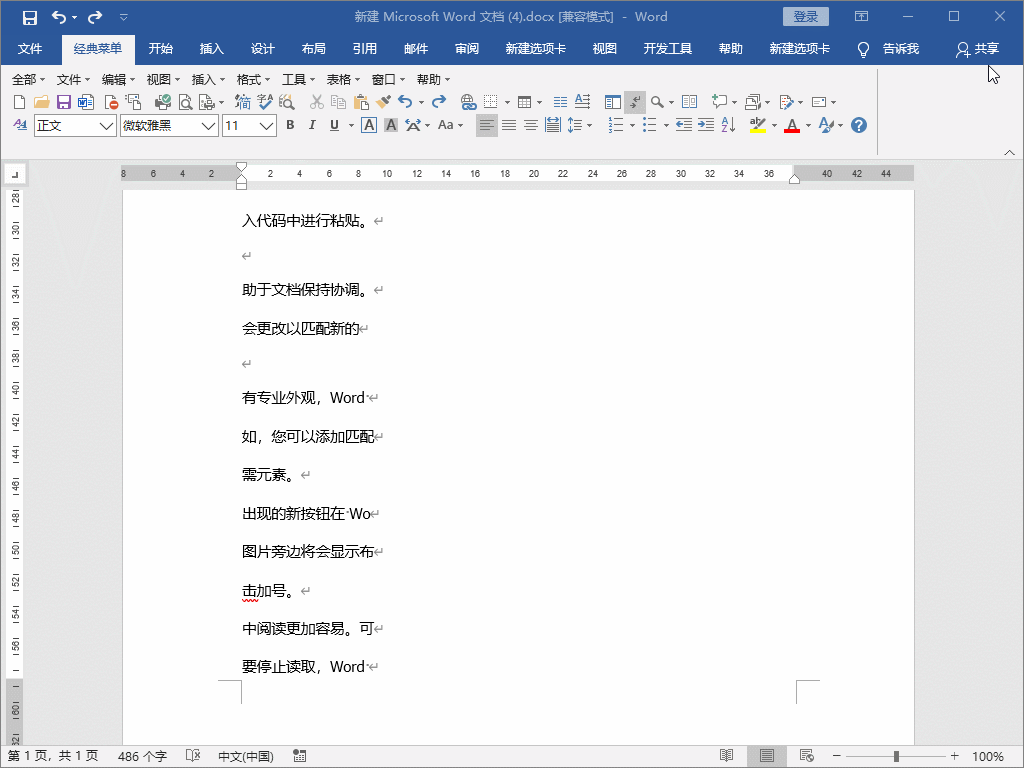
Task: Apply character border with the boxed A icon
Action: coord(369,125)
